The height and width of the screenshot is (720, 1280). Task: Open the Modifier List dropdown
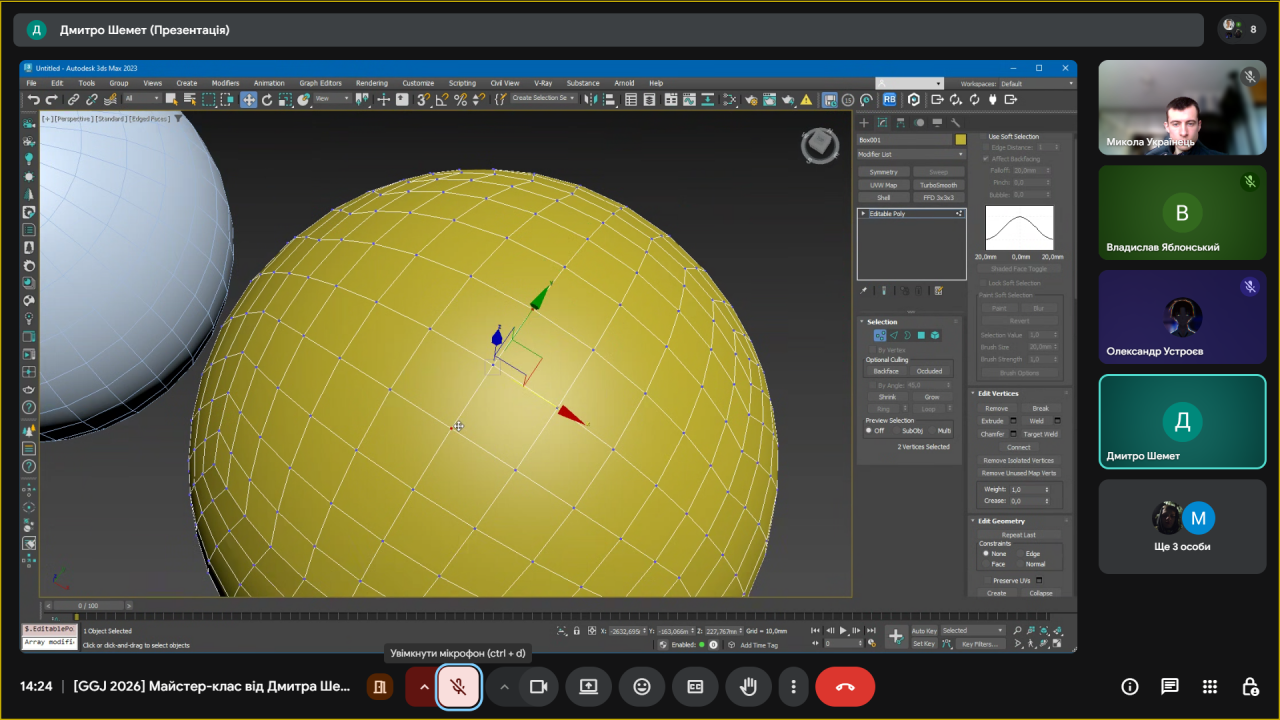[x=910, y=154]
